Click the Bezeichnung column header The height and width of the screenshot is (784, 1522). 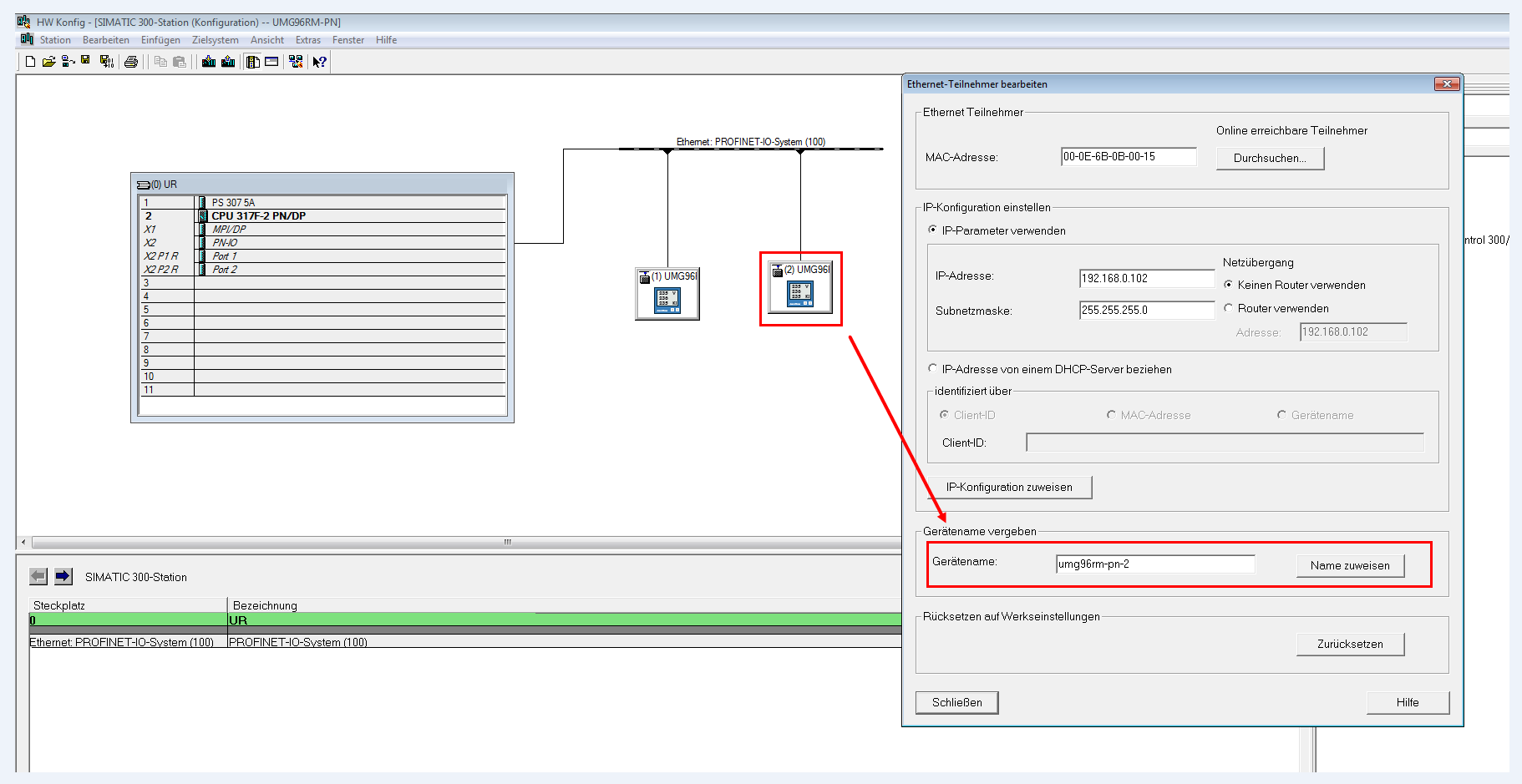565,605
